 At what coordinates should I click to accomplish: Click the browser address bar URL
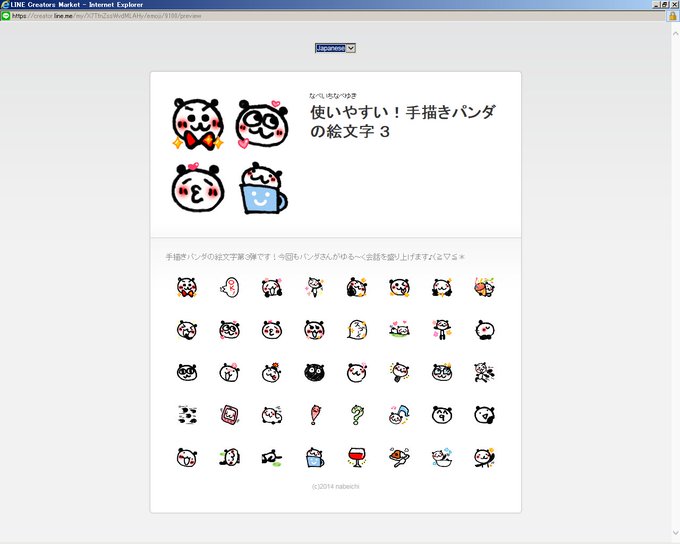[107, 16]
